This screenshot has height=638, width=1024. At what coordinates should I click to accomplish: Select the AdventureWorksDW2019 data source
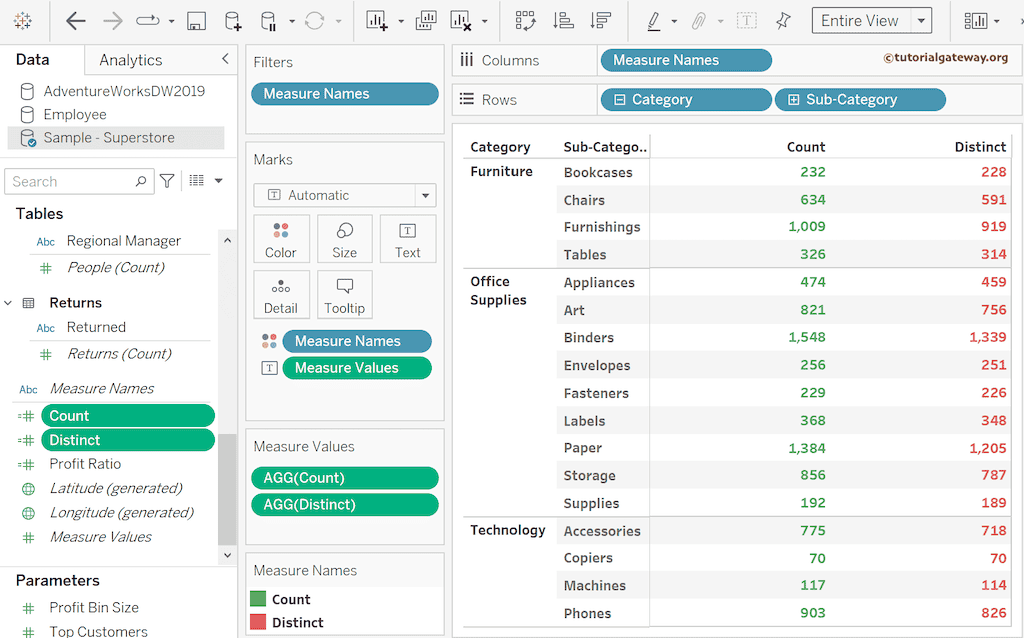pyautogui.click(x=124, y=91)
